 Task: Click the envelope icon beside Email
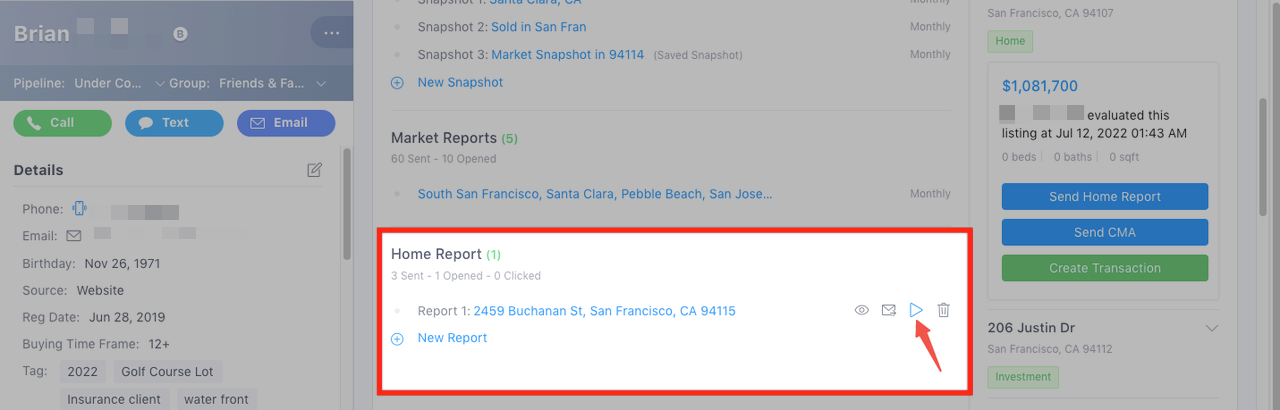coord(73,236)
